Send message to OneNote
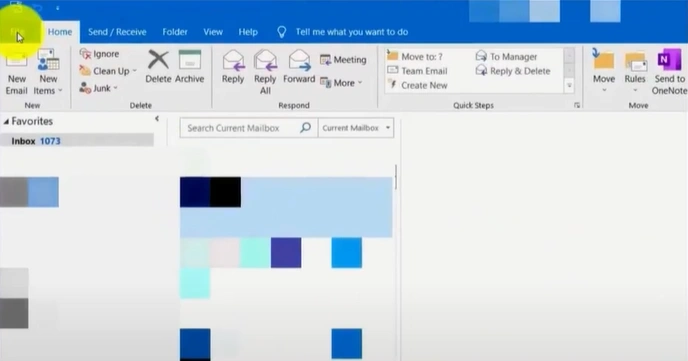Viewport: 688px width, 361px height. (x=669, y=72)
